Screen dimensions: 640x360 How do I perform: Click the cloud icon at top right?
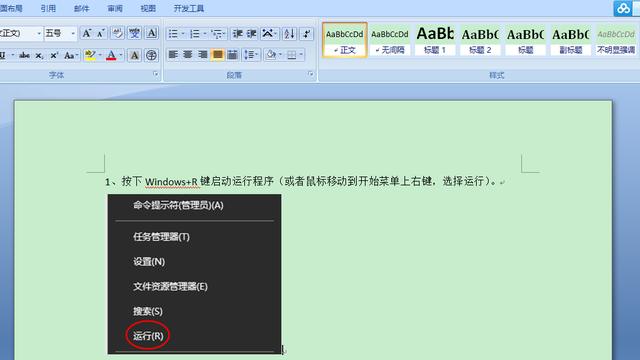click(x=623, y=8)
